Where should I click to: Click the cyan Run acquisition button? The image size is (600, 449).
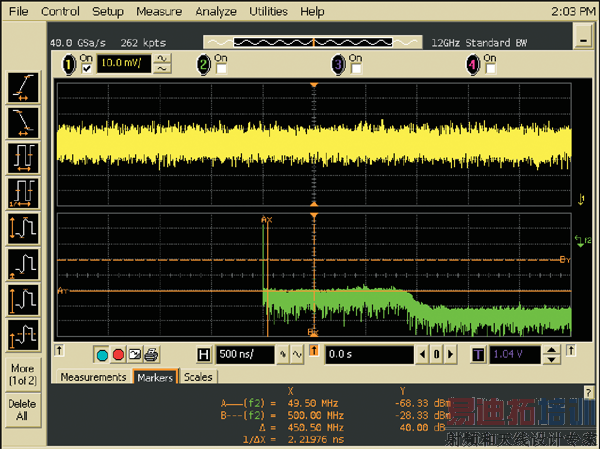102,355
